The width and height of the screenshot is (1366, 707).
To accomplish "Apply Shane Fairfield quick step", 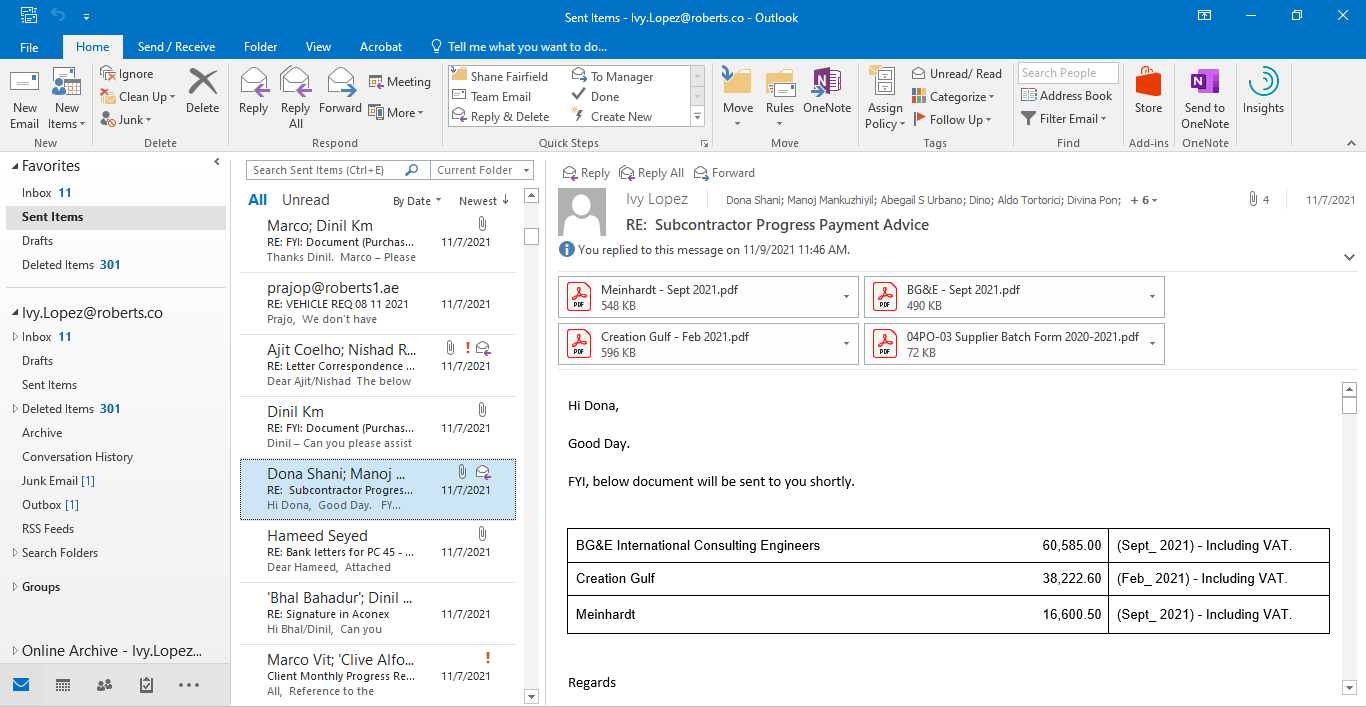I will 500,76.
